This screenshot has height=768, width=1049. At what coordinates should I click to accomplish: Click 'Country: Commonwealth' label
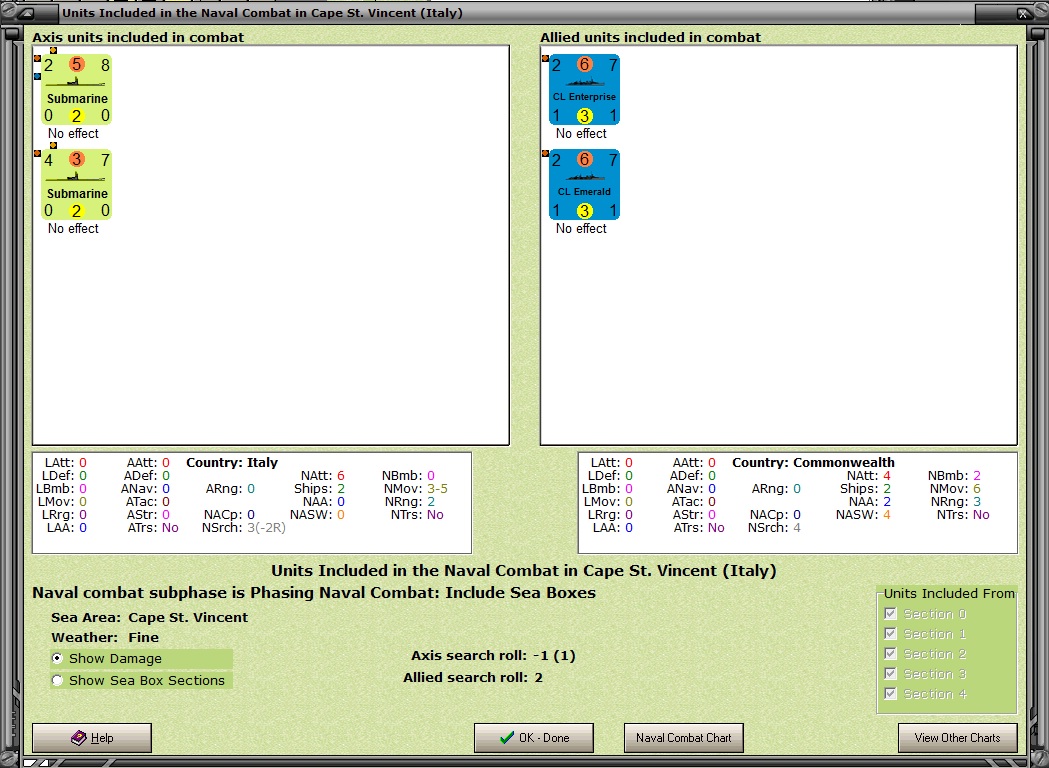tap(813, 462)
